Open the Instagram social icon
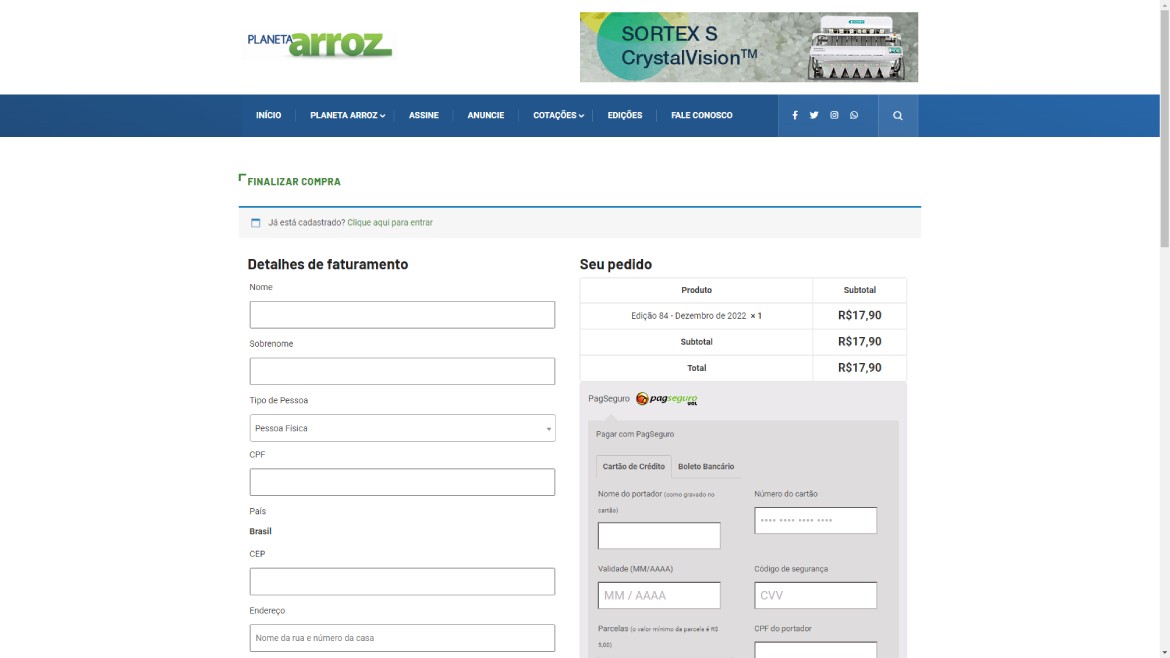Image resolution: width=1170 pixels, height=658 pixels. click(834, 116)
